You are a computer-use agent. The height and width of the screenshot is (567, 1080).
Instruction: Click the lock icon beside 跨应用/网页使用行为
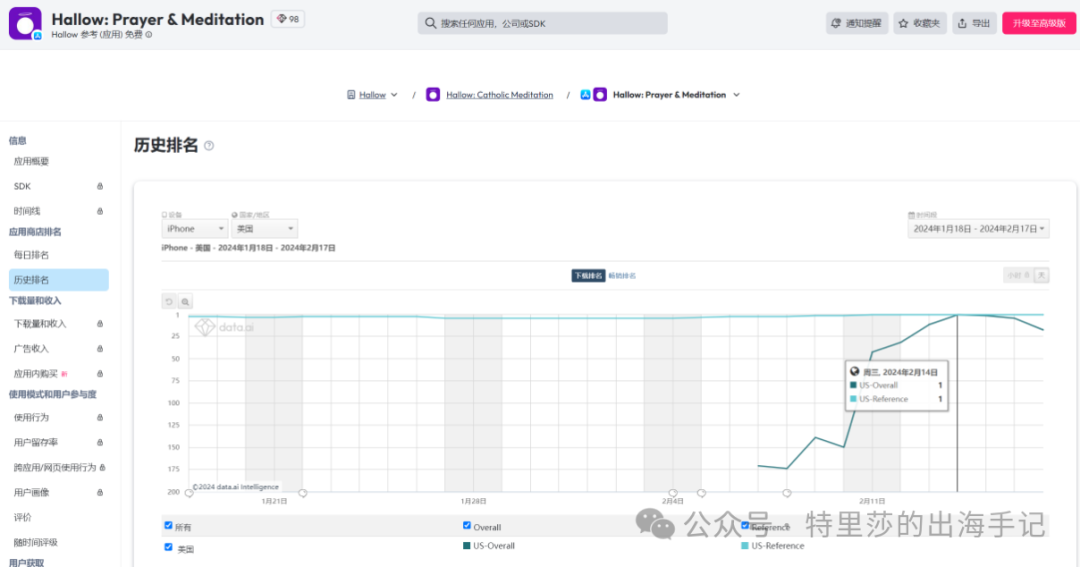pos(103,467)
